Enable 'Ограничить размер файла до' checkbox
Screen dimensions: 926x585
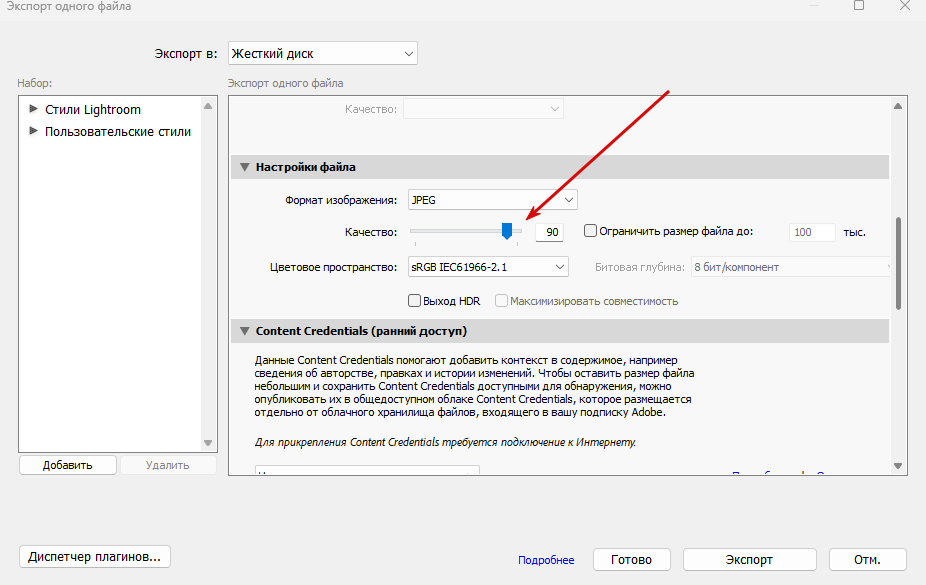pos(590,231)
